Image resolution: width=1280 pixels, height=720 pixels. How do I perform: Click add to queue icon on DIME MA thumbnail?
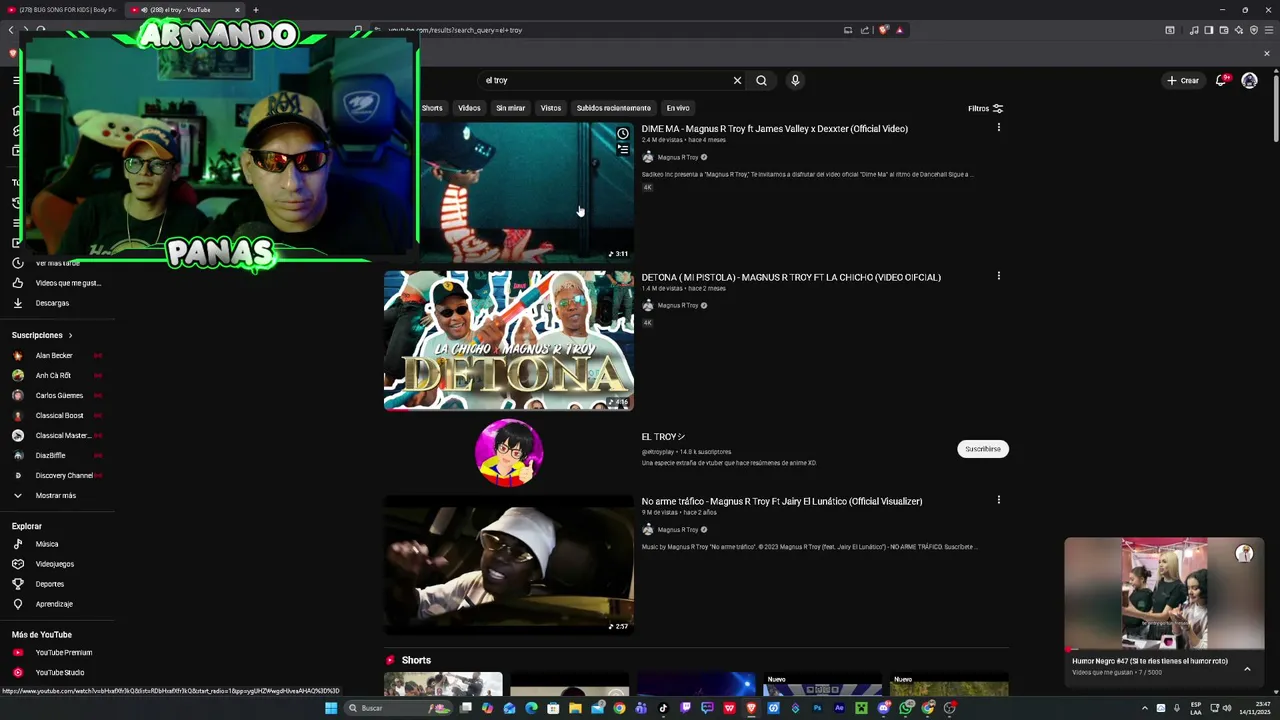click(x=623, y=150)
